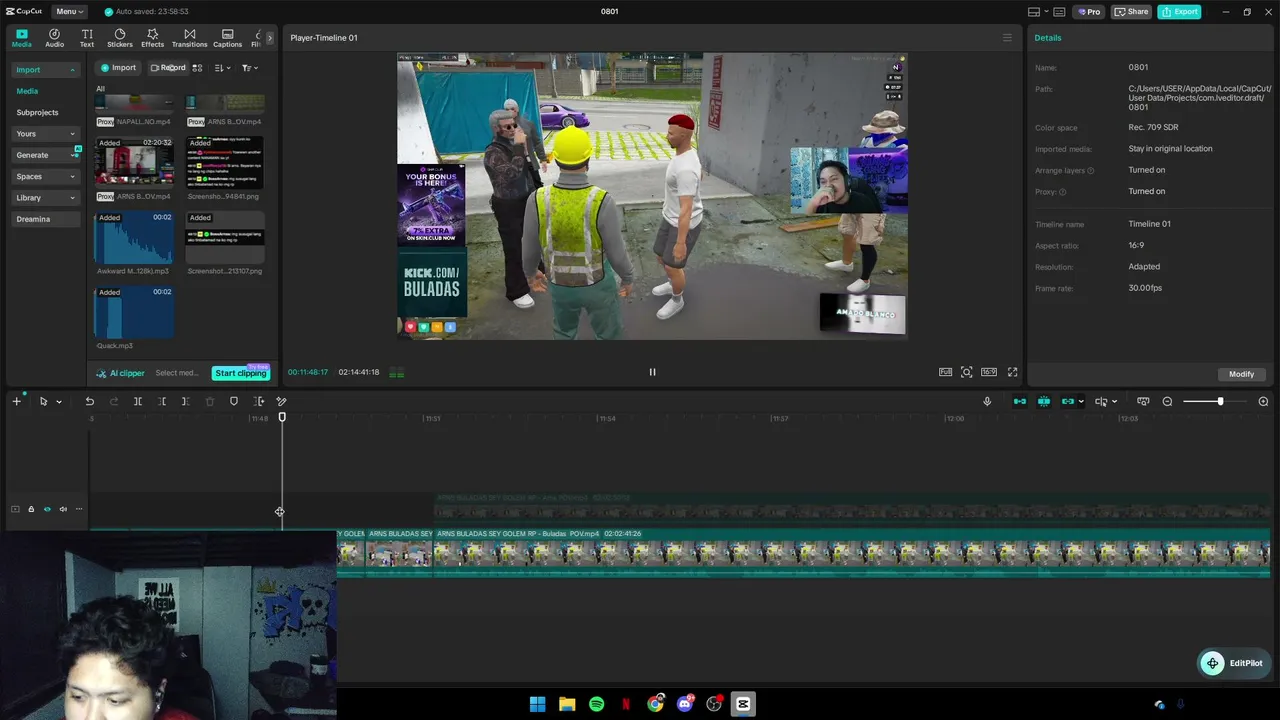Viewport: 1280px width, 720px height.
Task: Delete right of playhead
Action: (185, 401)
